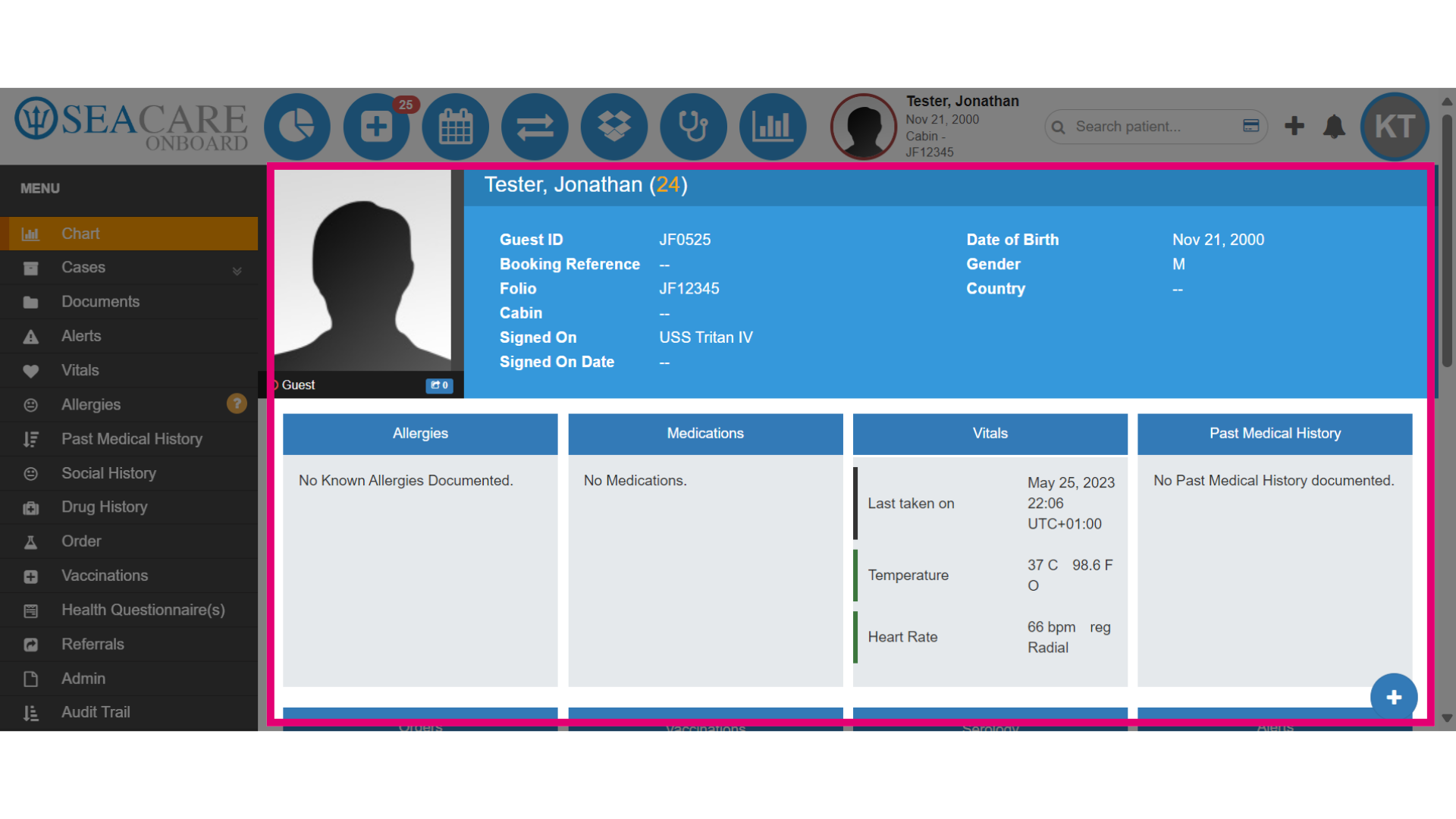
Task: Click the Documents folder icon
Action: point(30,303)
